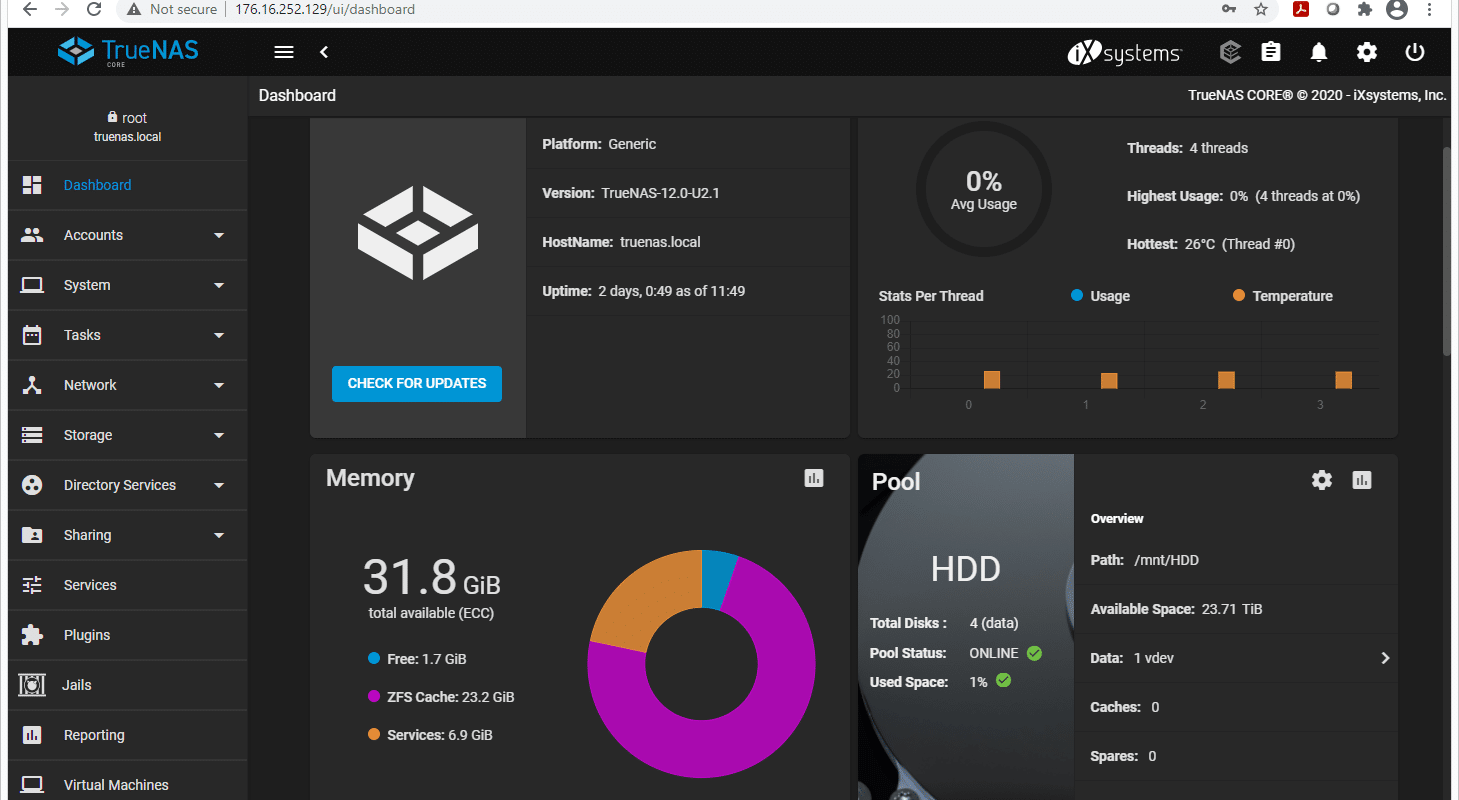This screenshot has height=800, width=1459.
Task: Expand the Network menu arrow
Action: [x=219, y=386]
